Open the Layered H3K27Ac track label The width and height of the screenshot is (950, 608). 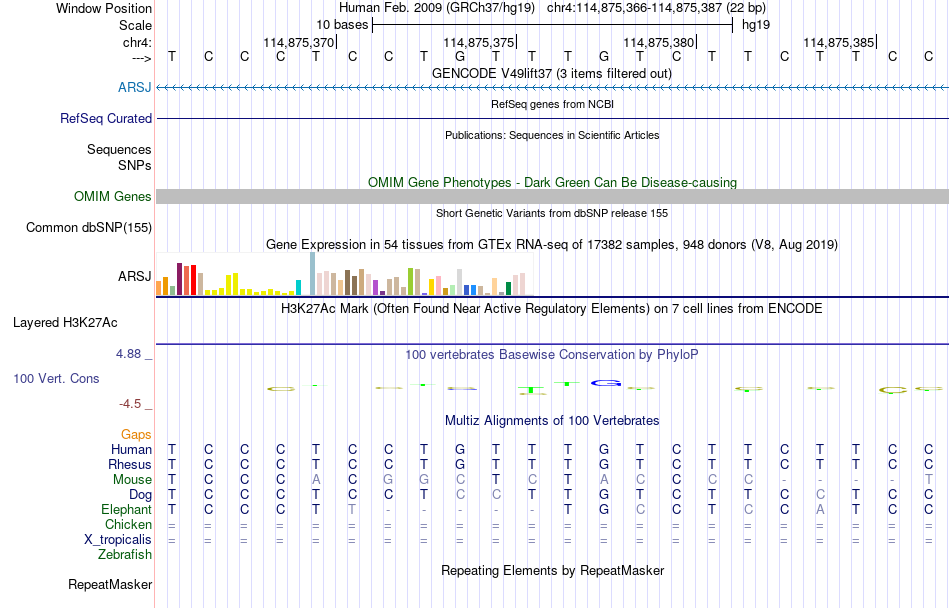65,322
